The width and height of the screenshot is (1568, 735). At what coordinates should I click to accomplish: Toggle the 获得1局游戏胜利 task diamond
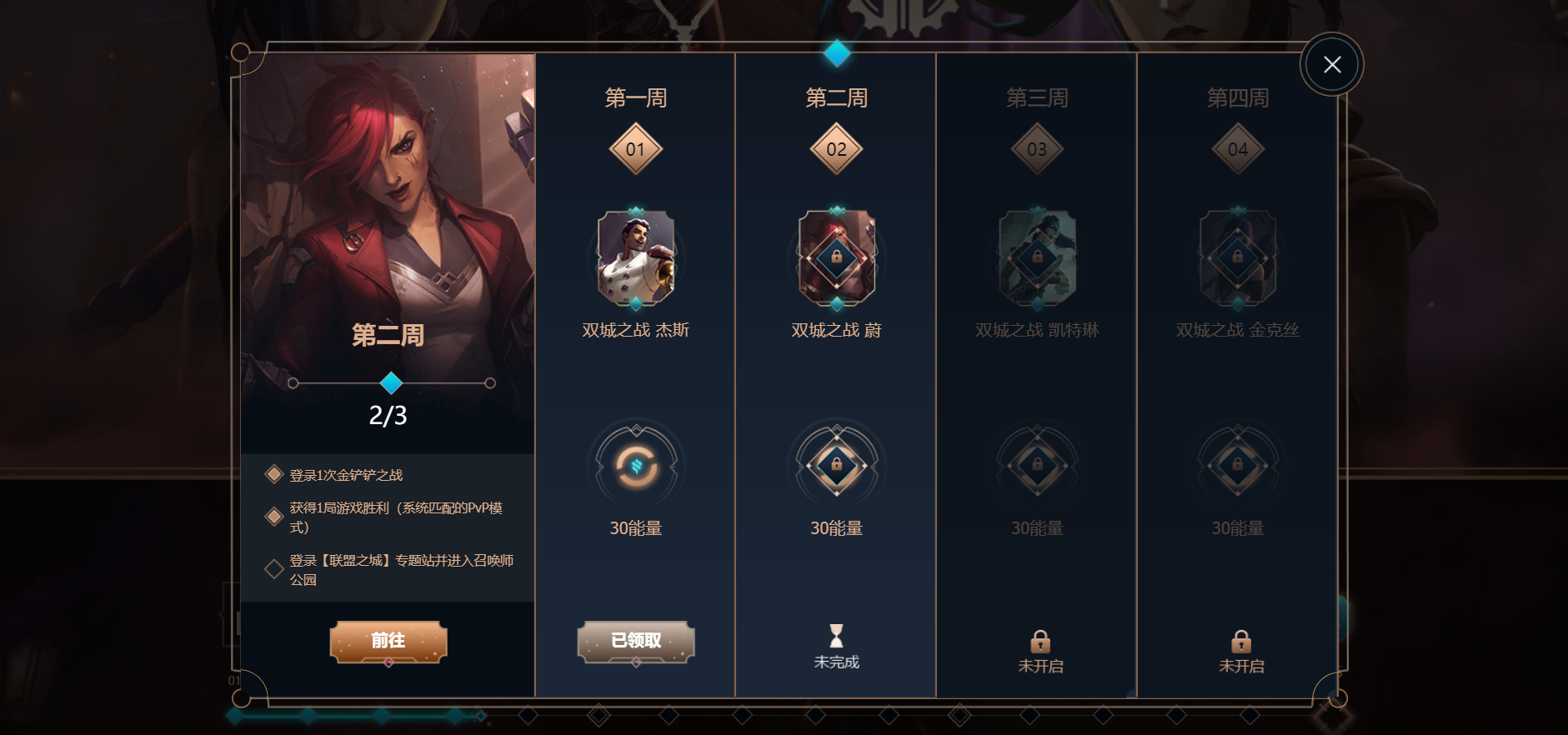pyautogui.click(x=273, y=517)
